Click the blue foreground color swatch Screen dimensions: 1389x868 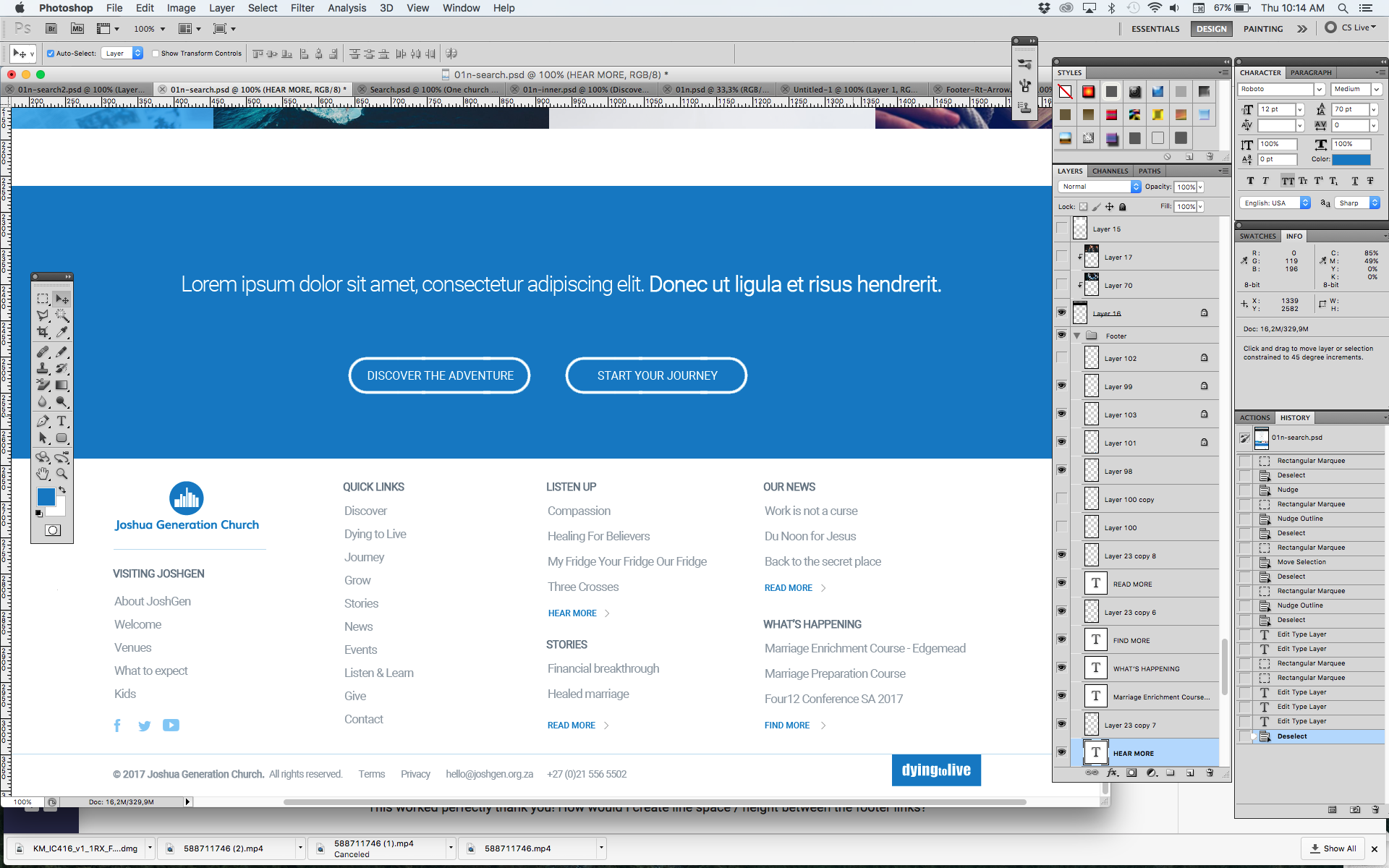[46, 496]
